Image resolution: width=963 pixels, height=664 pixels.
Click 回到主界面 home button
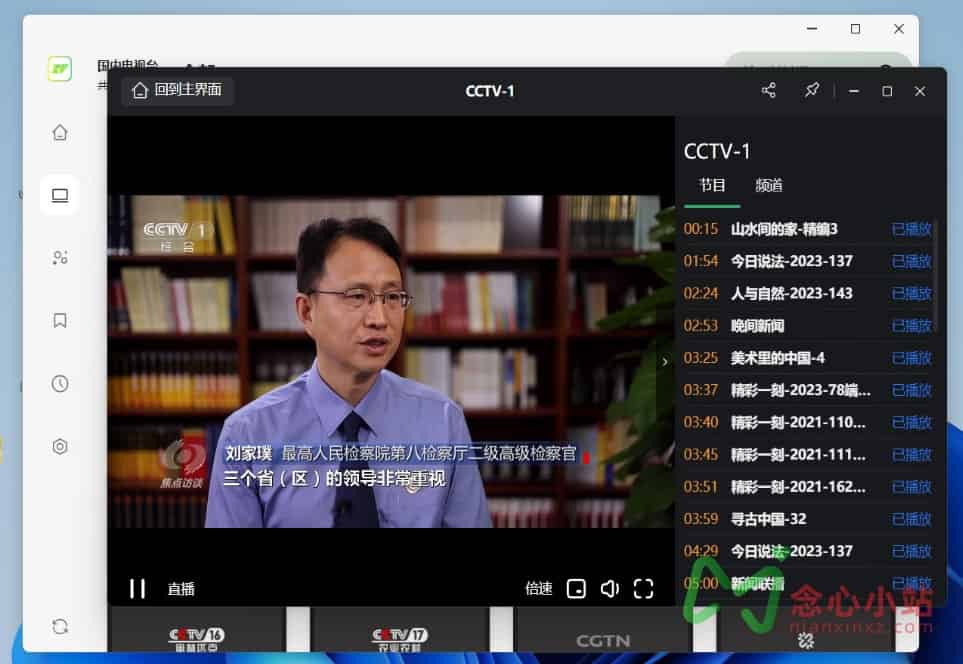(x=177, y=90)
